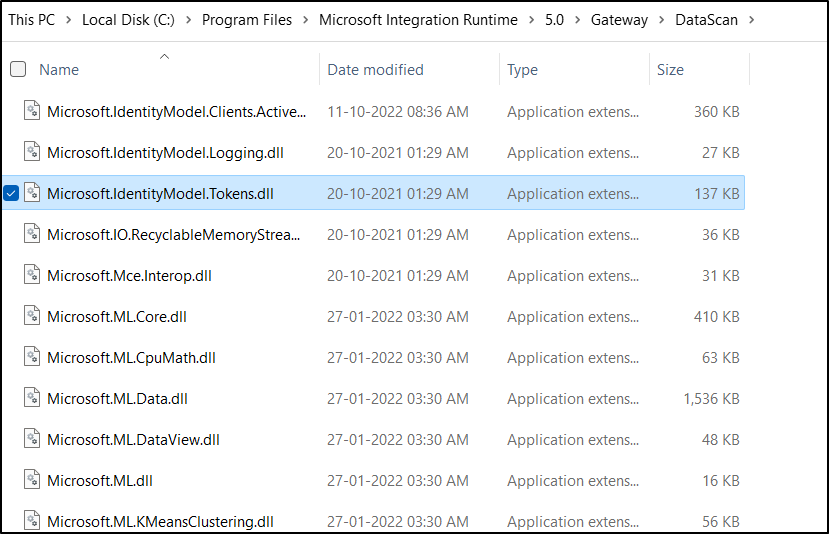829x534 pixels.
Task: Expand the chevron after DataScan breadcrumb
Action: (751, 20)
